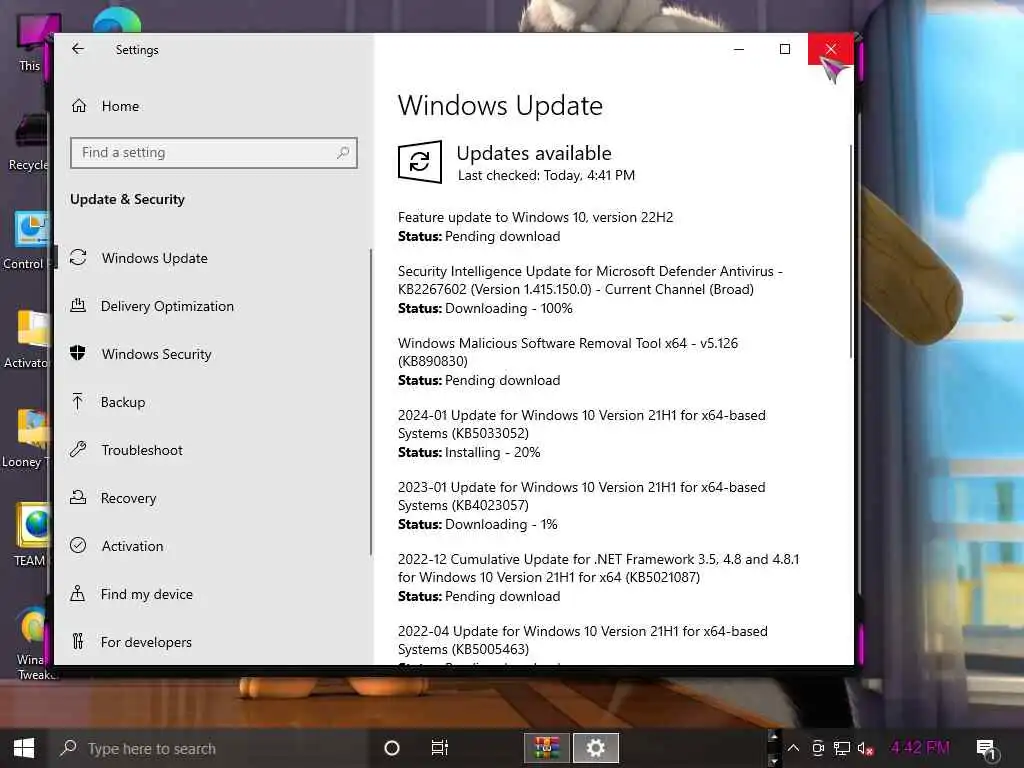The image size is (1024, 768).
Task: Select the Recycle Bin desktop icon
Action: [x=27, y=142]
